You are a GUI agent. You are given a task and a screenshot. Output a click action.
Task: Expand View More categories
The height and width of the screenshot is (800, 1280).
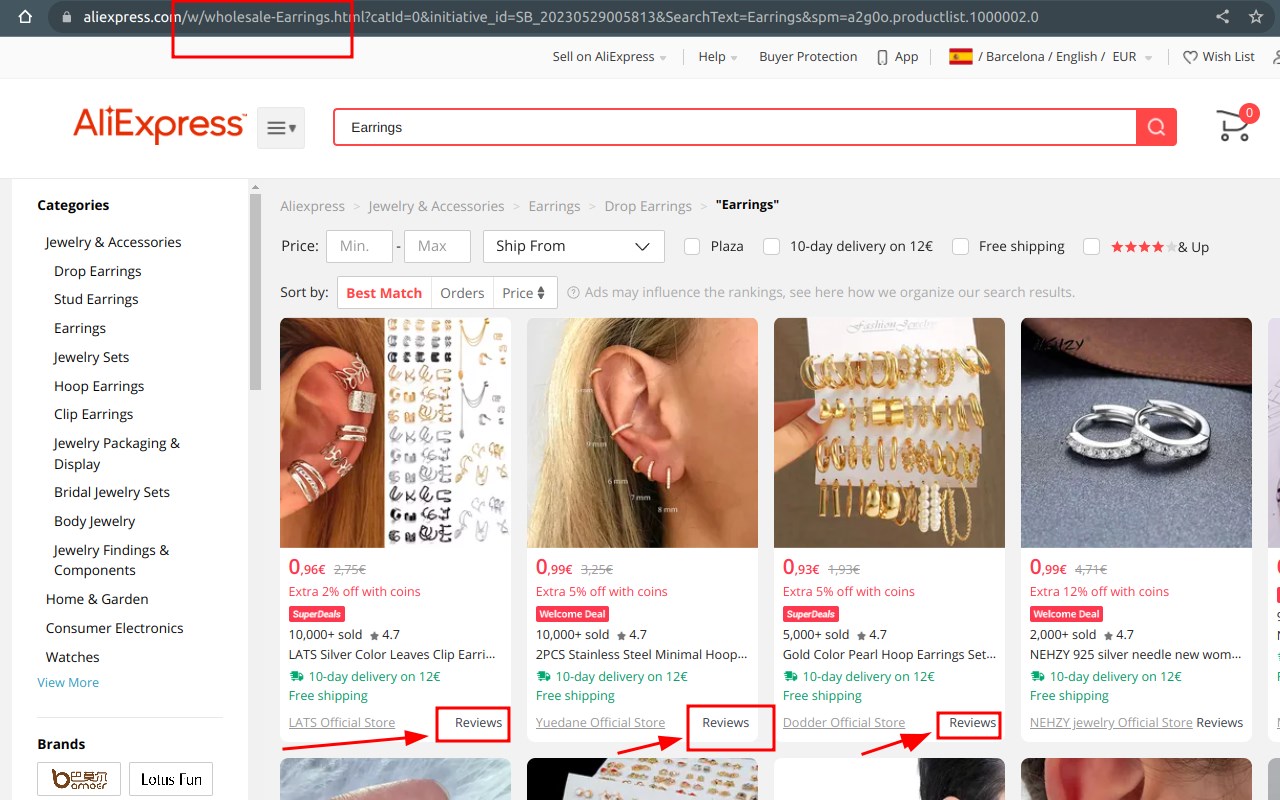(68, 682)
